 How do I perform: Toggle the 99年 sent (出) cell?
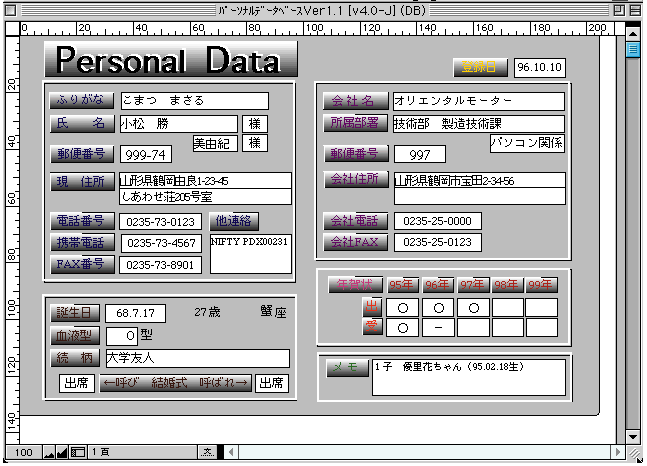click(x=541, y=307)
